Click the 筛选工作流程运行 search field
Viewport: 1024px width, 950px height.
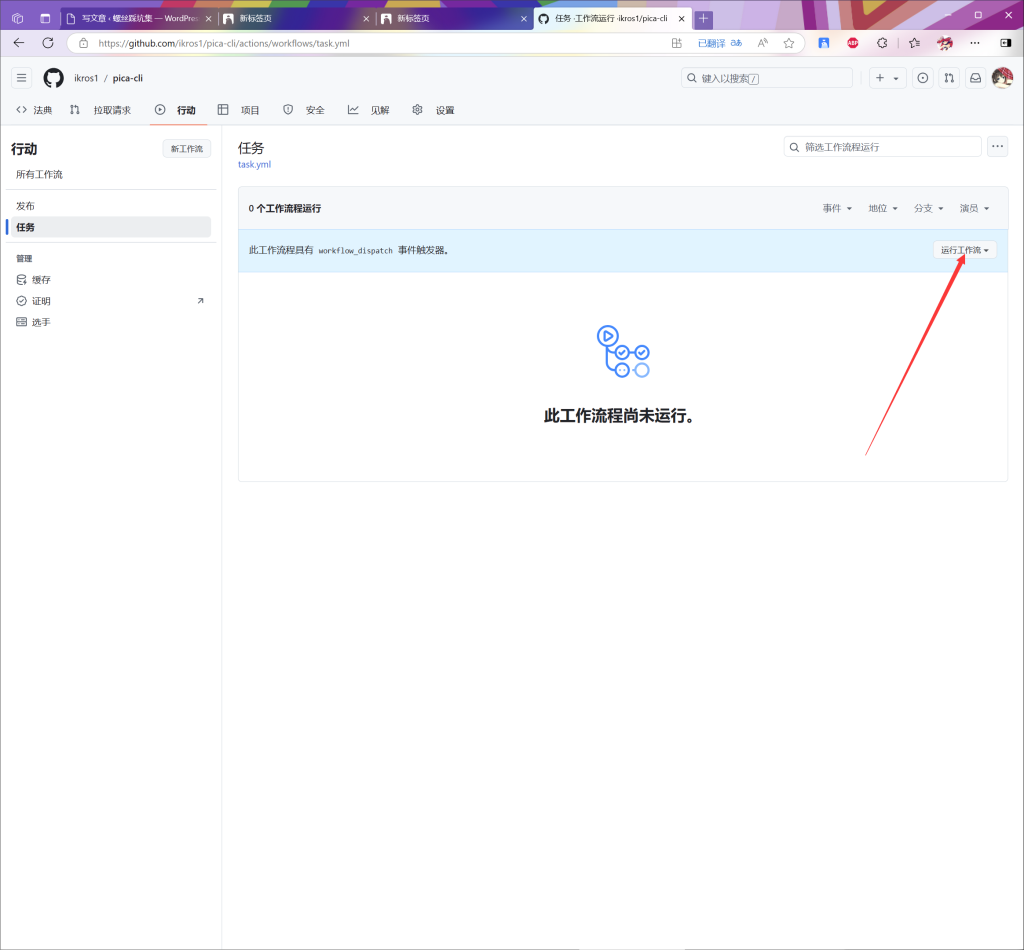pos(883,147)
